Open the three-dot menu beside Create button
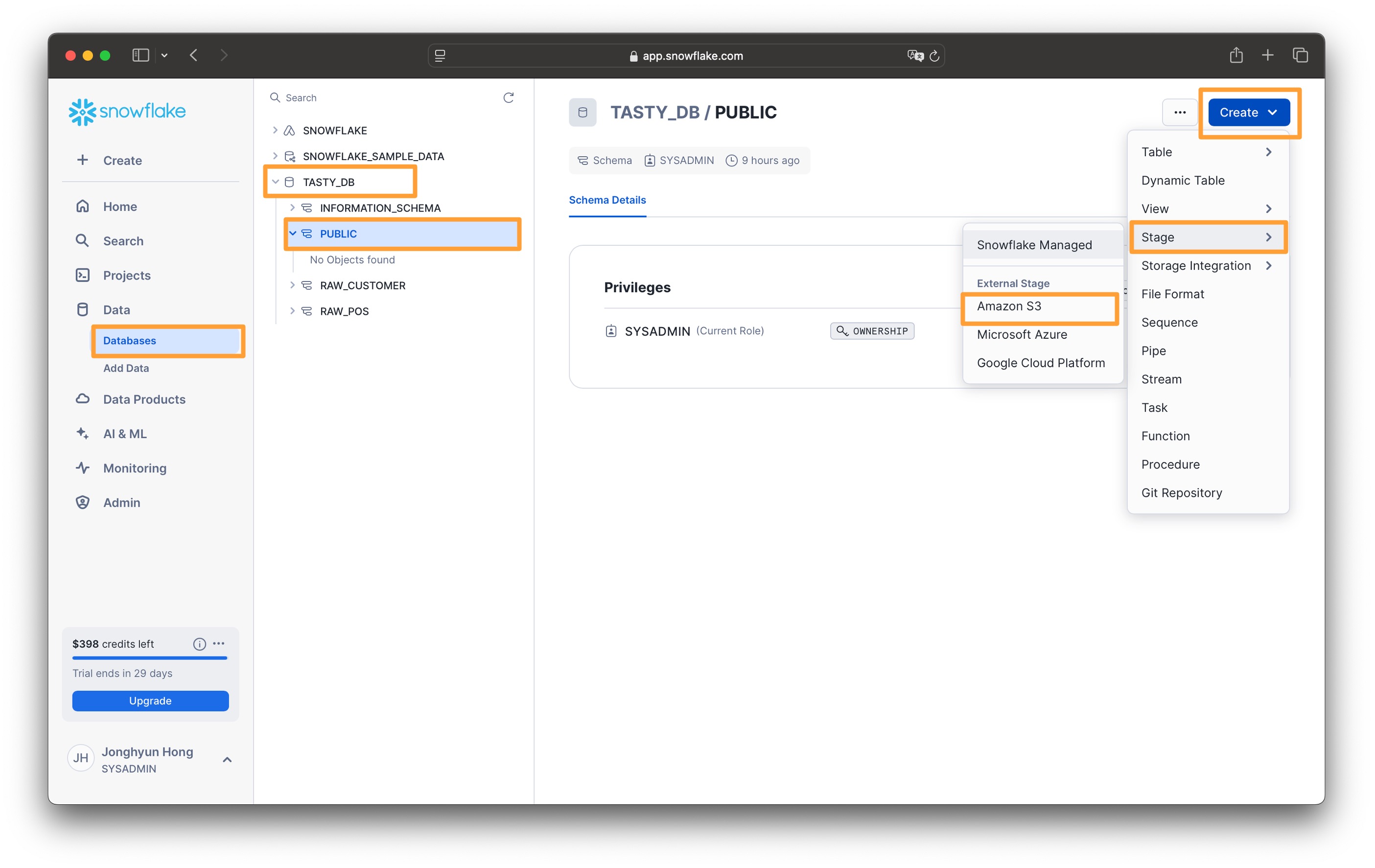1375x868 pixels. 1179,113
